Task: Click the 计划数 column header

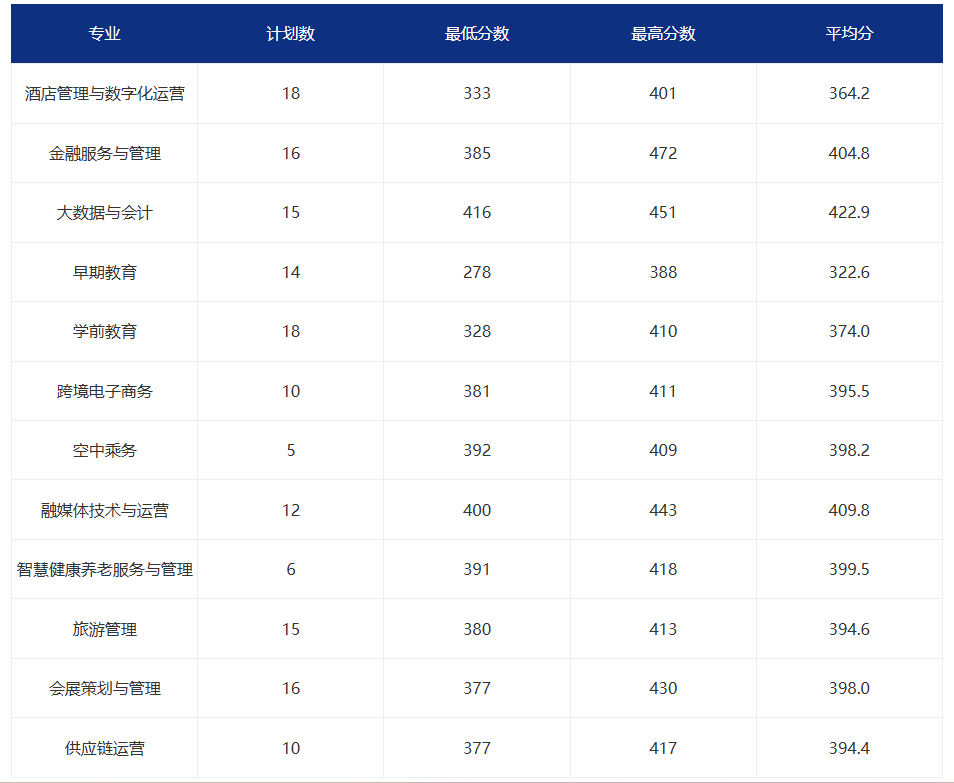Action: [x=290, y=33]
